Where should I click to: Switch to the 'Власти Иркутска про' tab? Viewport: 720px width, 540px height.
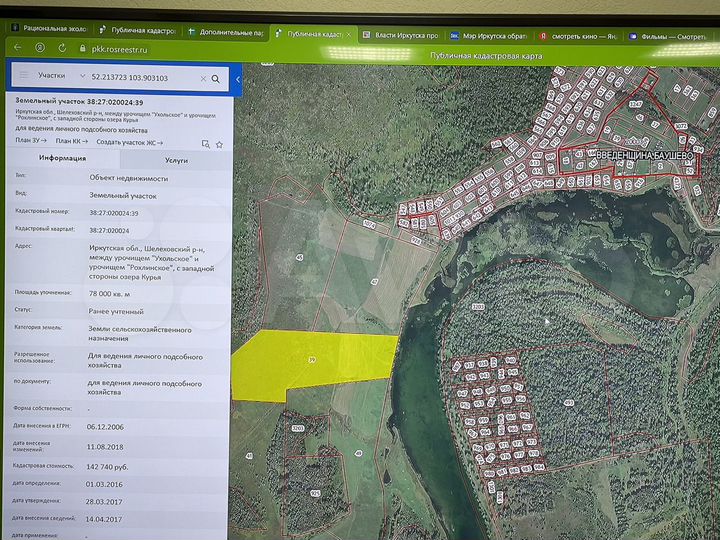pyautogui.click(x=401, y=35)
